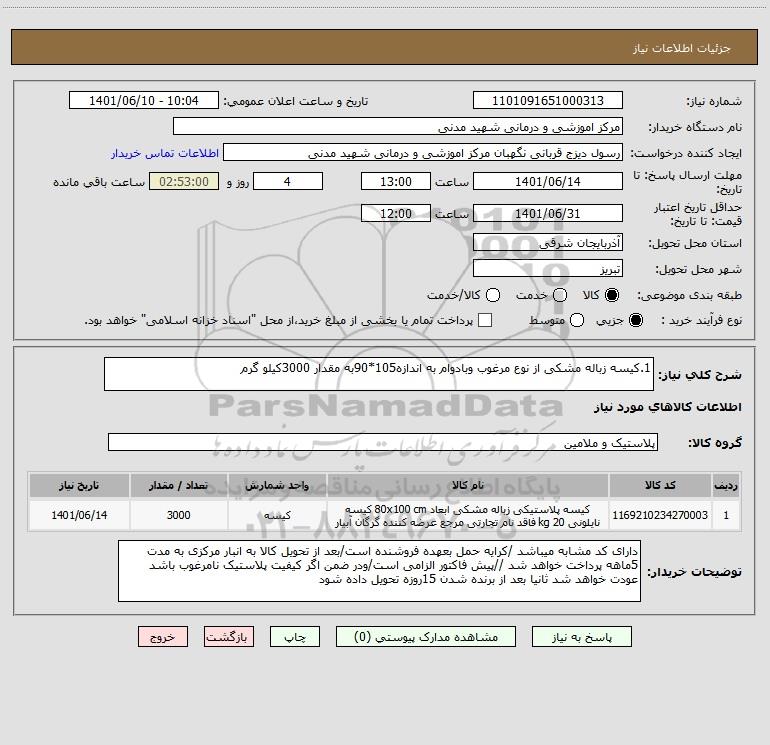The height and width of the screenshot is (745, 770).
Task: Click the response deadline date 1401/06/14 field
Action: 548,181
